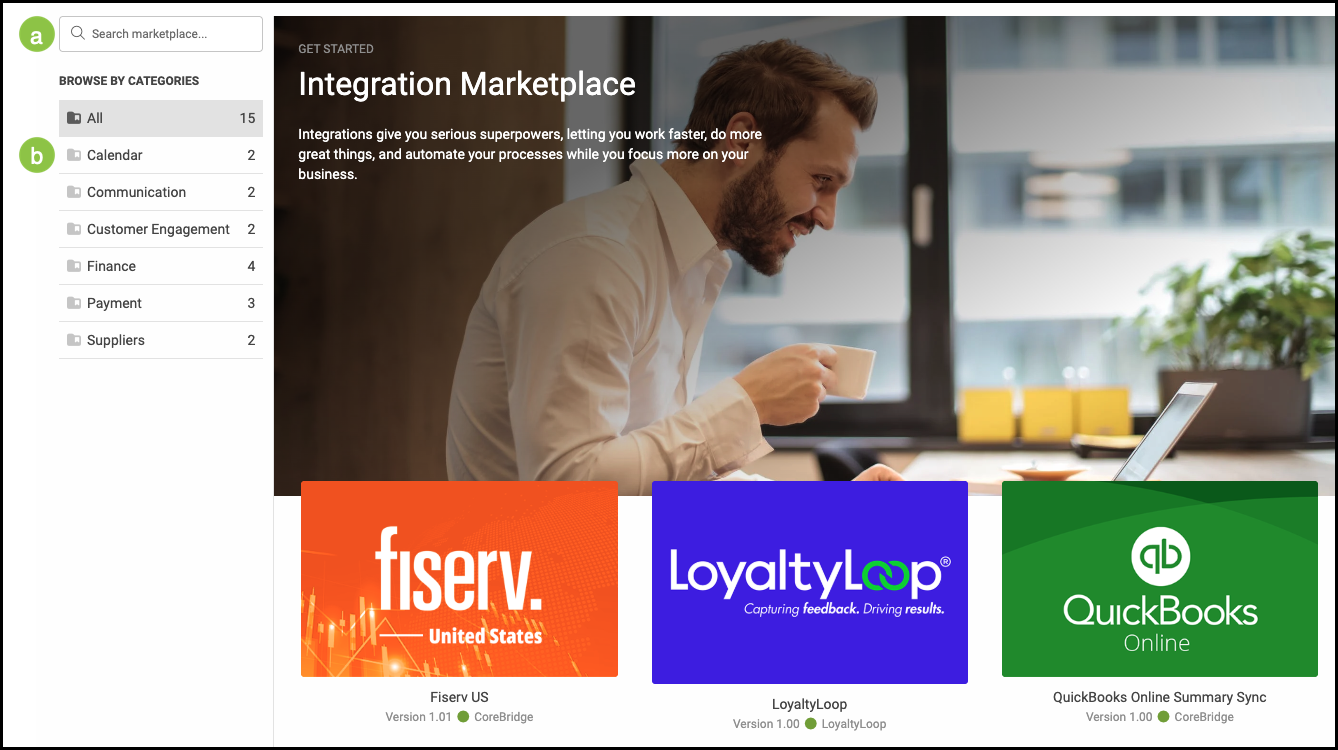
Task: Click the Calendar folder icon
Action: pos(74,155)
